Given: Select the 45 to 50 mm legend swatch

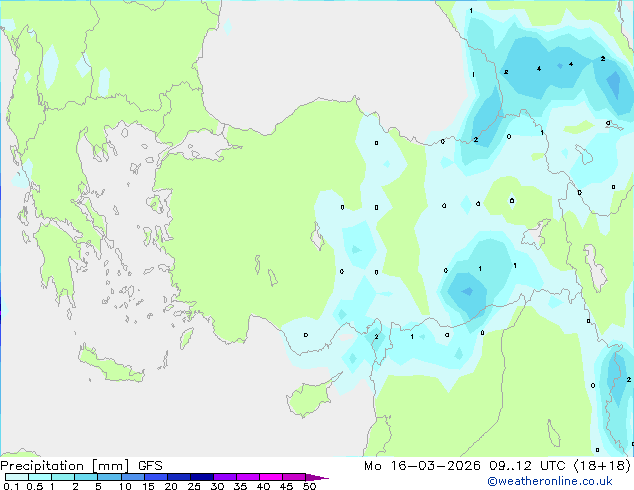Looking at the screenshot, I should pos(294,477).
